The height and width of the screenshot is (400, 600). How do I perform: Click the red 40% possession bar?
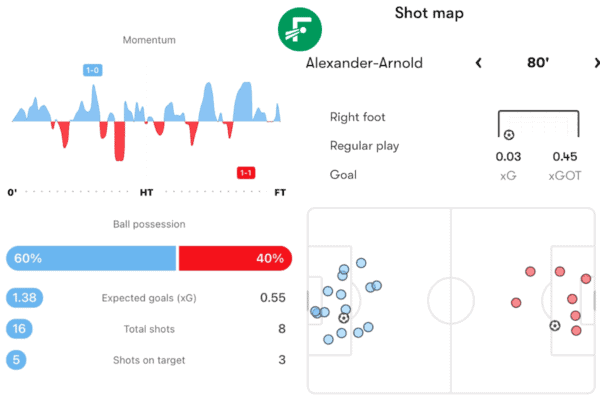click(x=235, y=258)
